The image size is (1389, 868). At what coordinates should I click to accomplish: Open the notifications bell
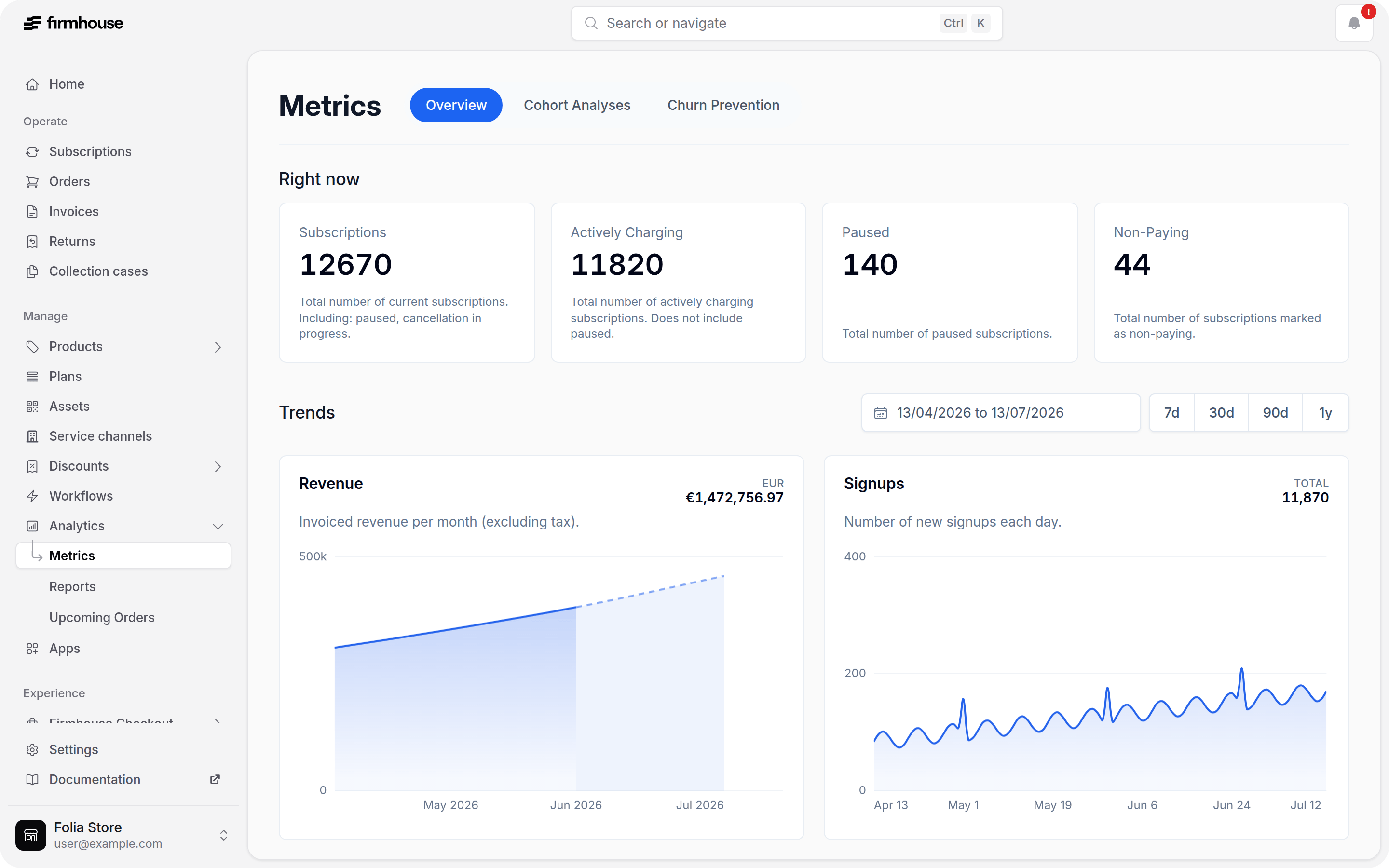point(1354,23)
